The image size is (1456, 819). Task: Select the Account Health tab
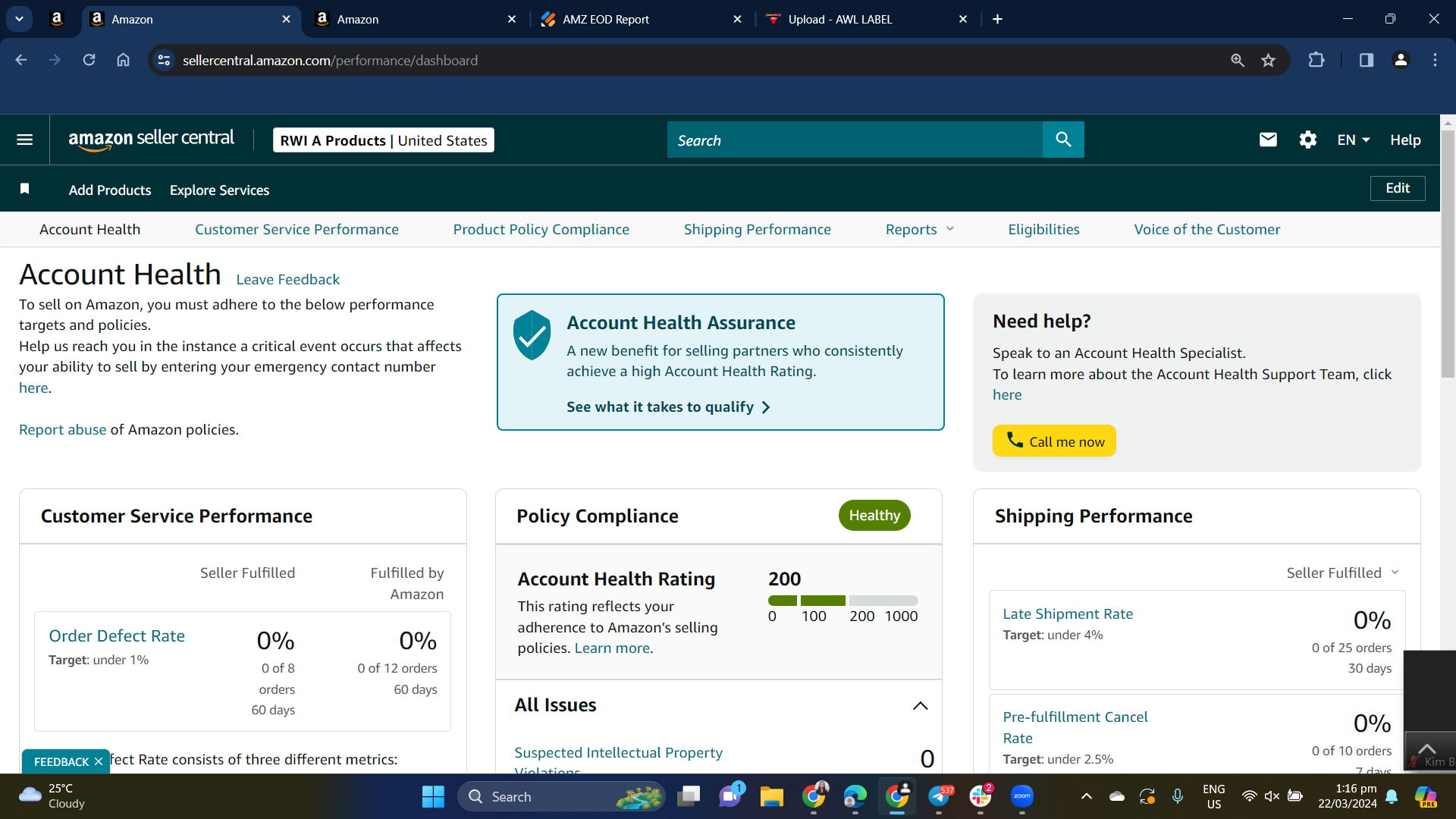pyautogui.click(x=89, y=229)
